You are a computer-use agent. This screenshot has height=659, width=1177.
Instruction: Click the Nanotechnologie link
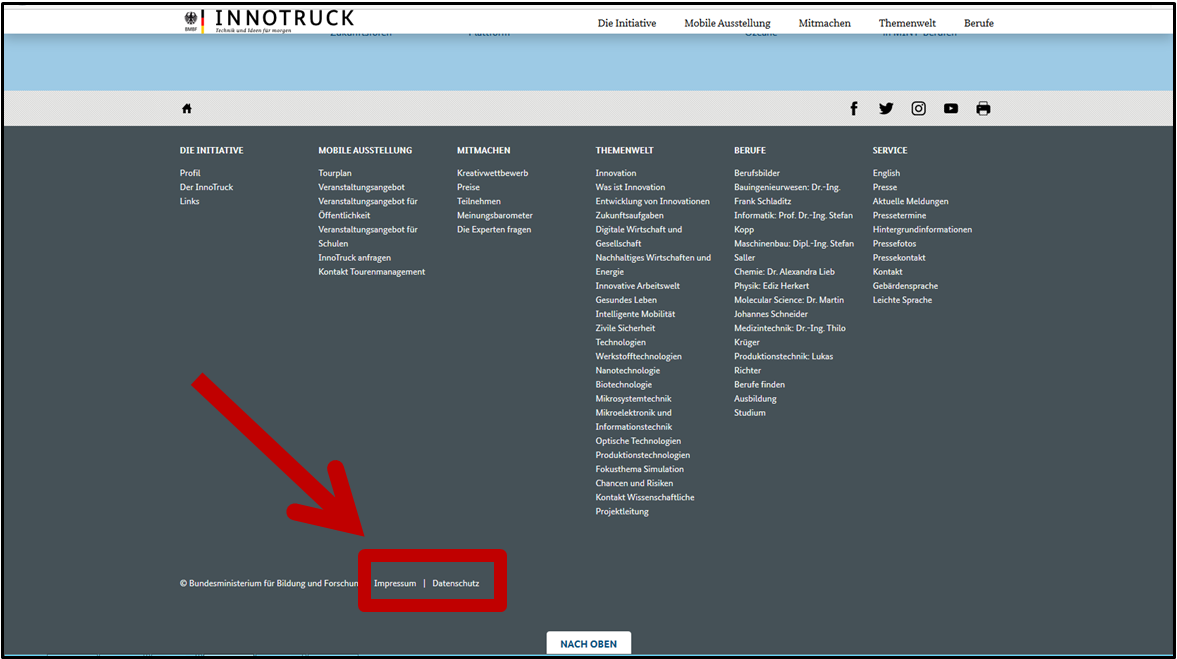pos(627,370)
